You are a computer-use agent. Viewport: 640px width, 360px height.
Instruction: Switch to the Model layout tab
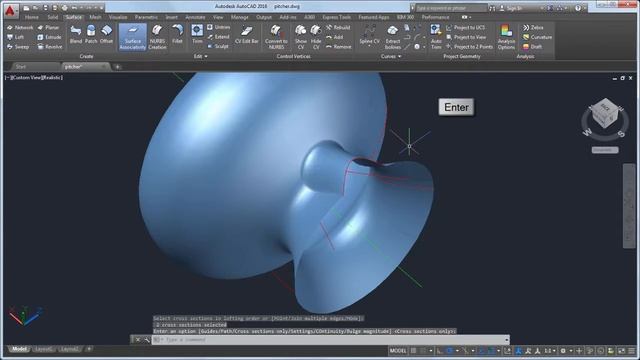(19, 349)
